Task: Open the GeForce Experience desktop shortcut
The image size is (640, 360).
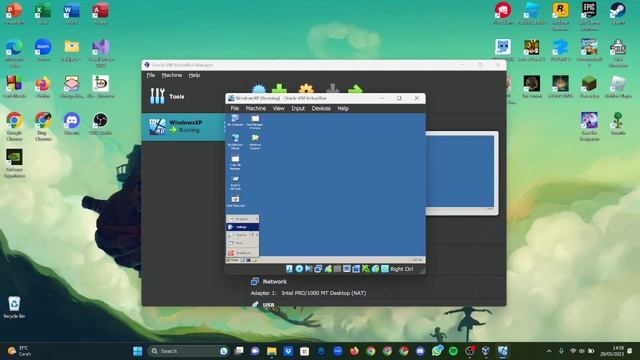Action: [14, 163]
